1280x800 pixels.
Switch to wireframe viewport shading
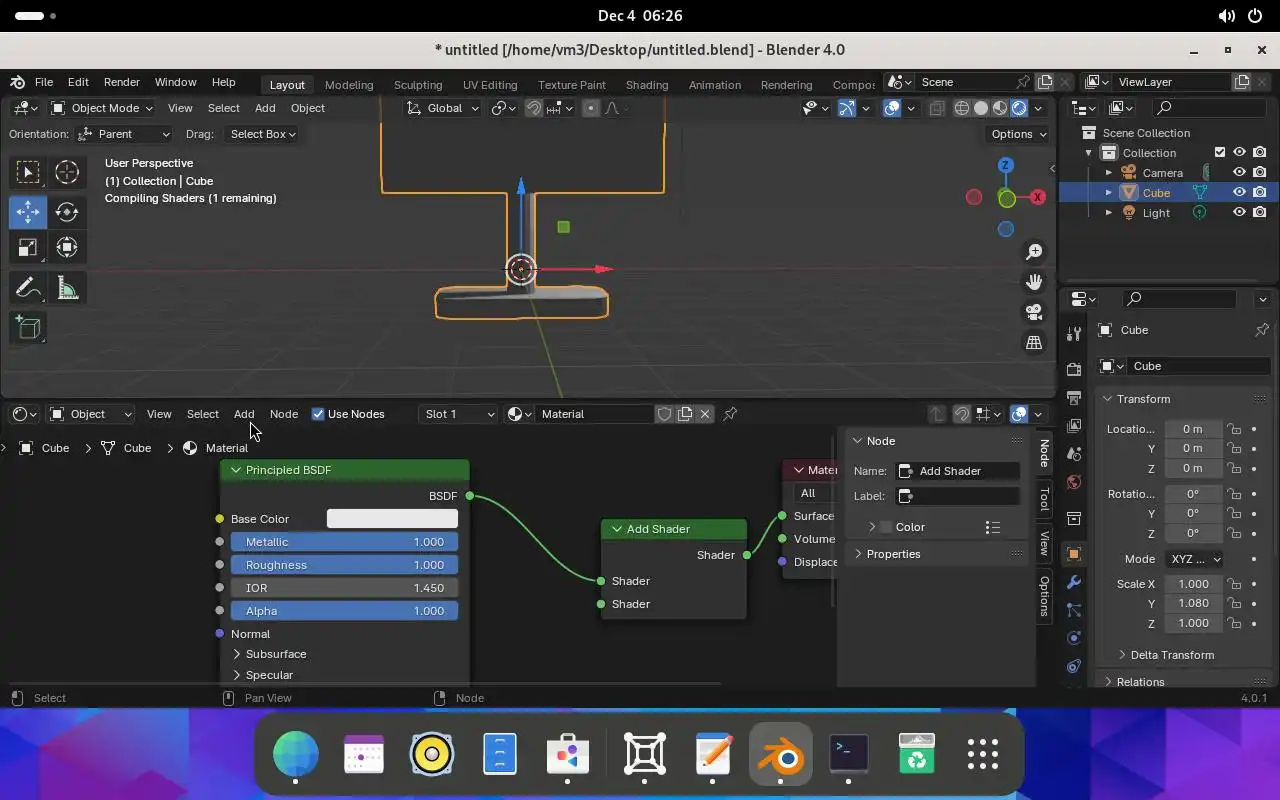click(962, 108)
